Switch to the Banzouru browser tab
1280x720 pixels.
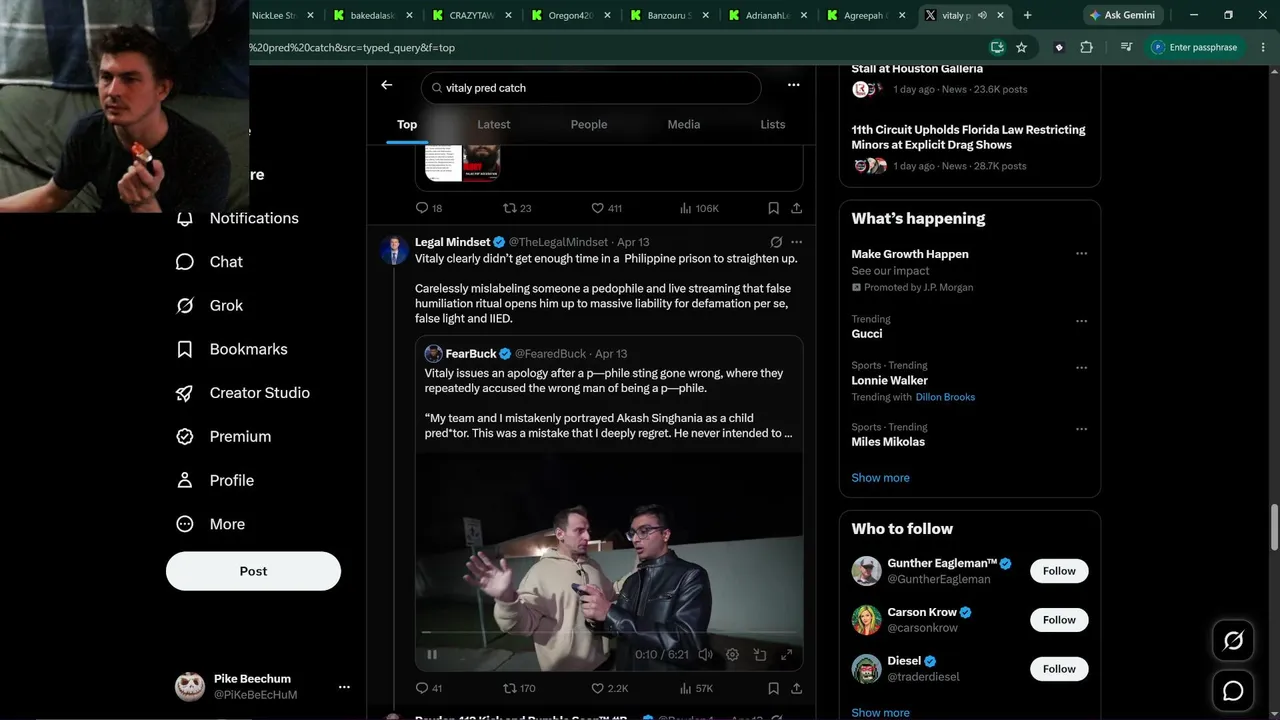pos(667,15)
